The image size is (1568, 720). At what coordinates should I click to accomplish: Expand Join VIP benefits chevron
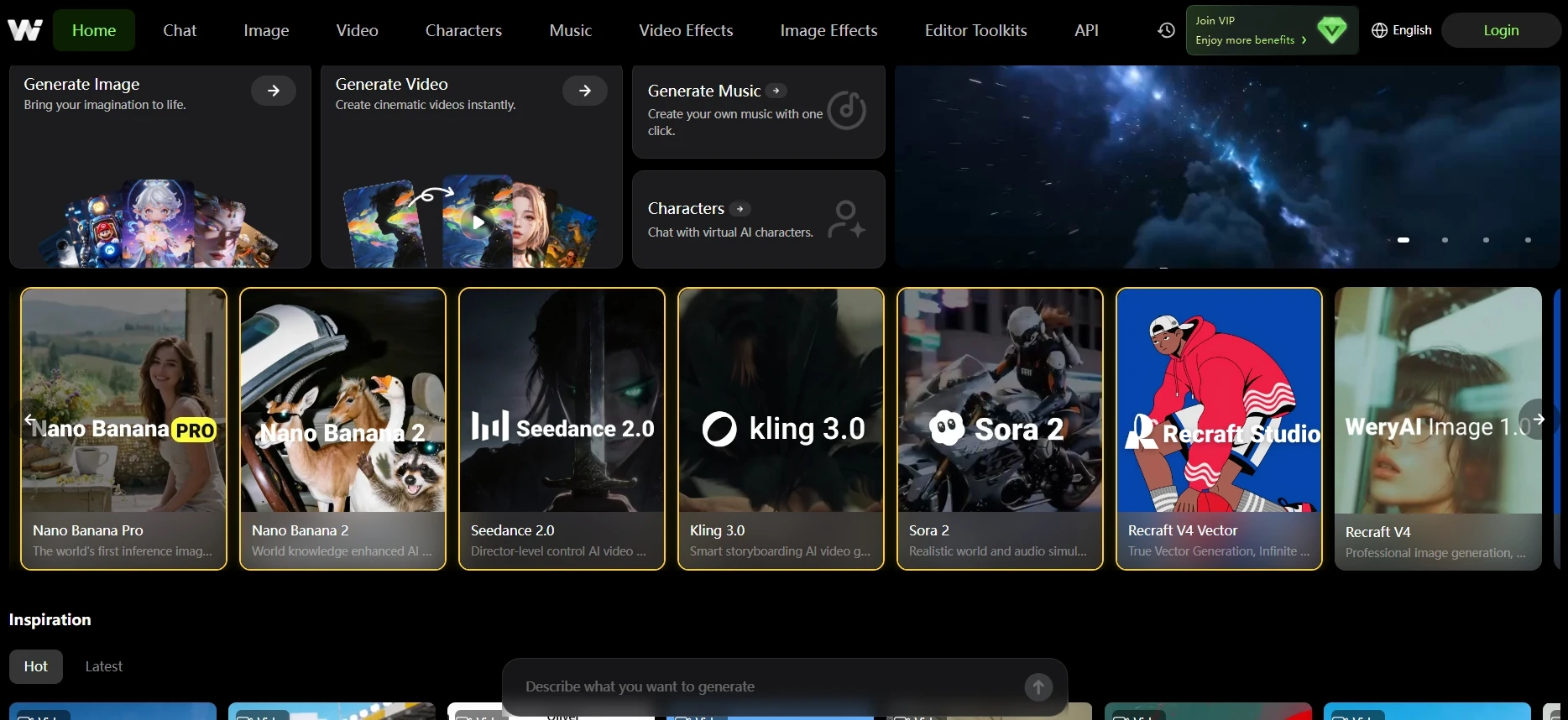tap(1304, 40)
